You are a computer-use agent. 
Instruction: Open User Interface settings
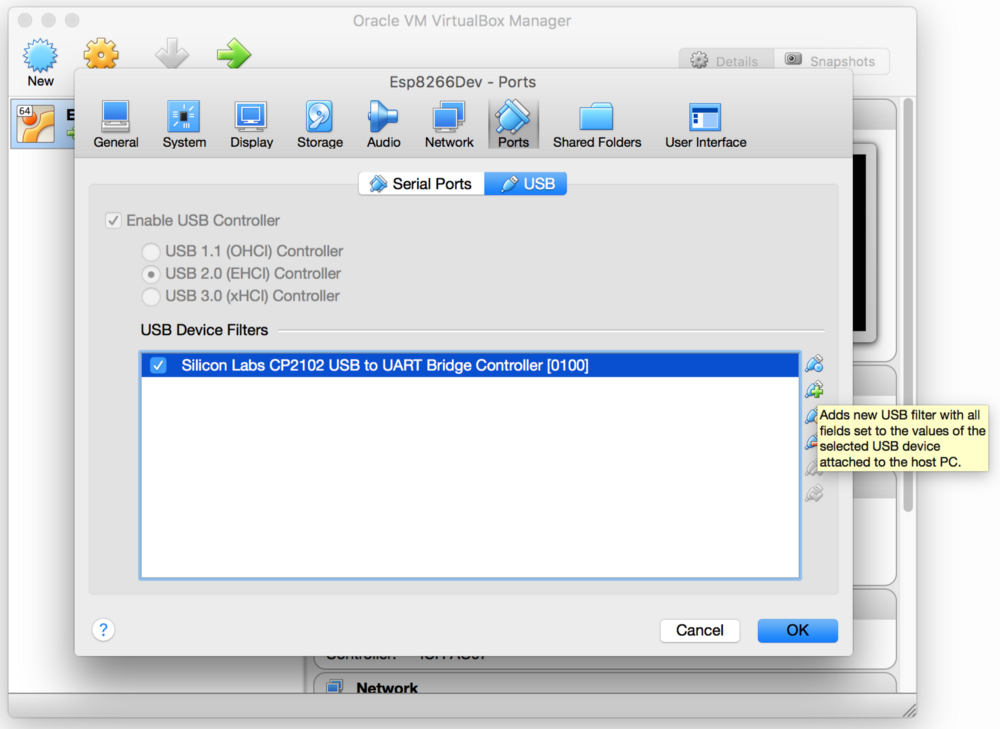[x=705, y=124]
